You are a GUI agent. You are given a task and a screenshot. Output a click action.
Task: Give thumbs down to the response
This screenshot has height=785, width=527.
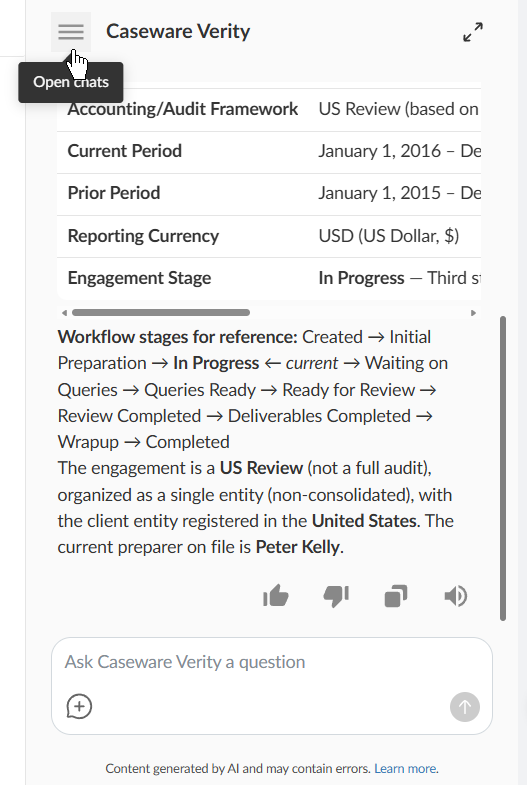(336, 596)
